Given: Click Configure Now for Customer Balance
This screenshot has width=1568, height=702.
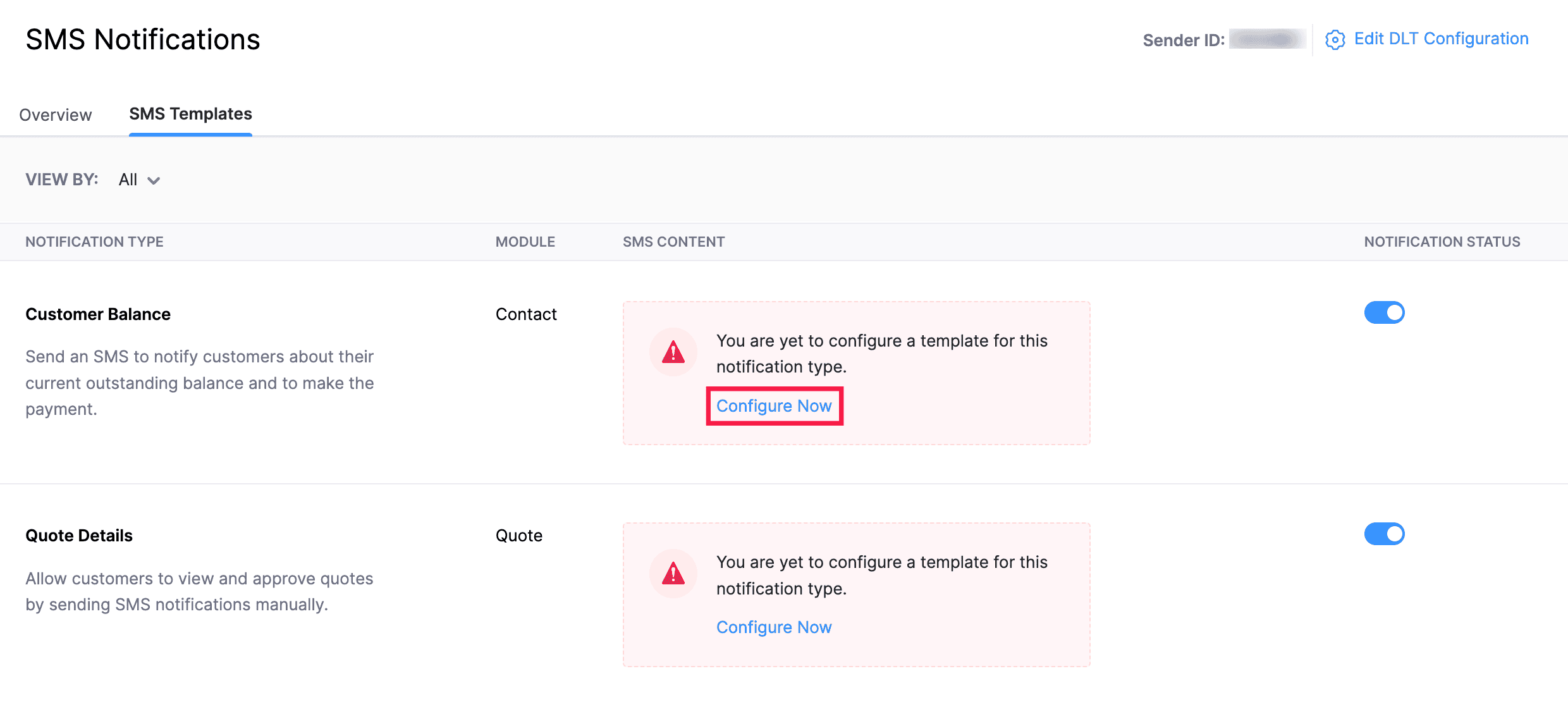Looking at the screenshot, I should click(x=774, y=405).
